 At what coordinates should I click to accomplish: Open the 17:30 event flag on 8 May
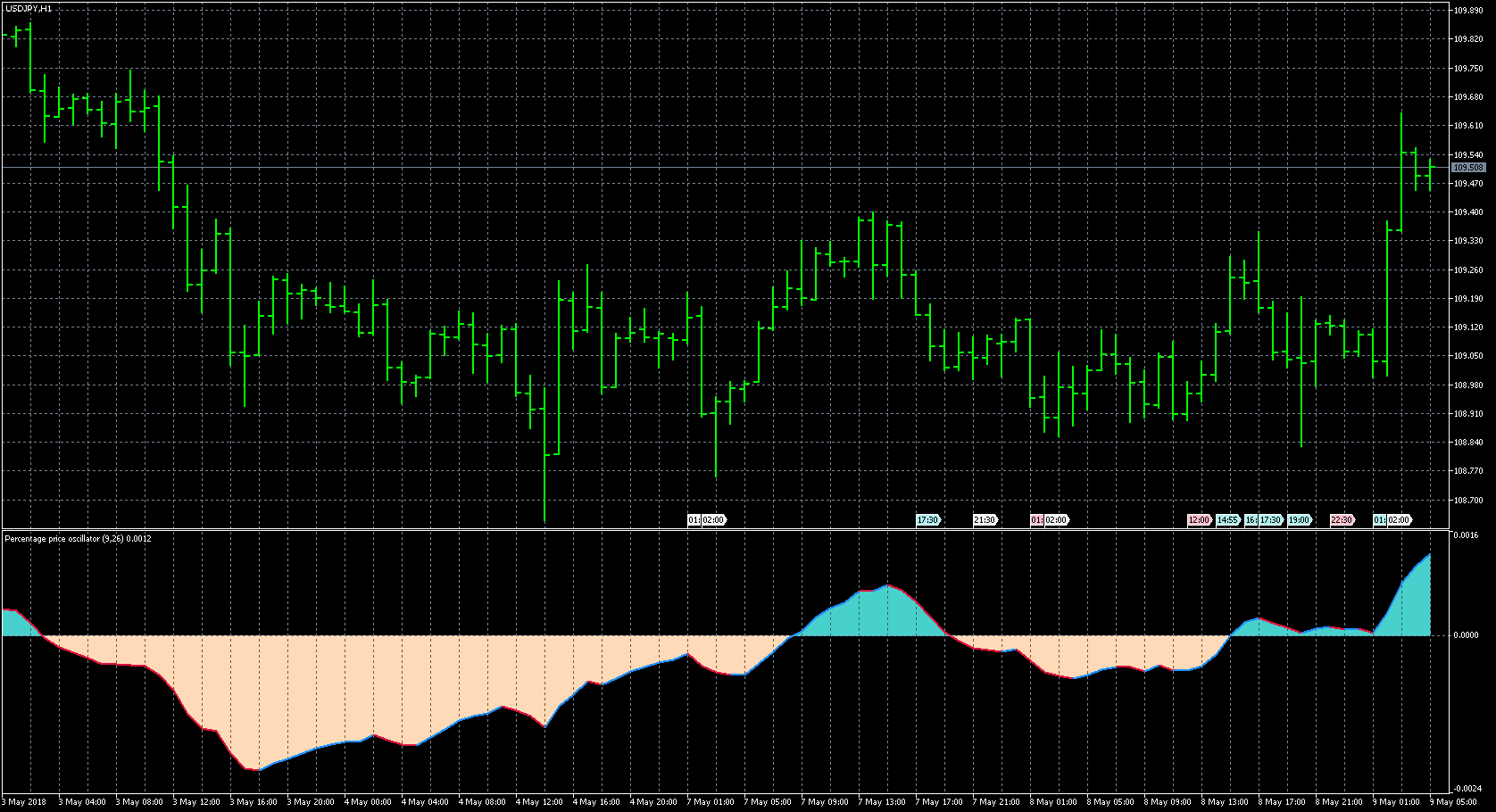tap(1271, 520)
